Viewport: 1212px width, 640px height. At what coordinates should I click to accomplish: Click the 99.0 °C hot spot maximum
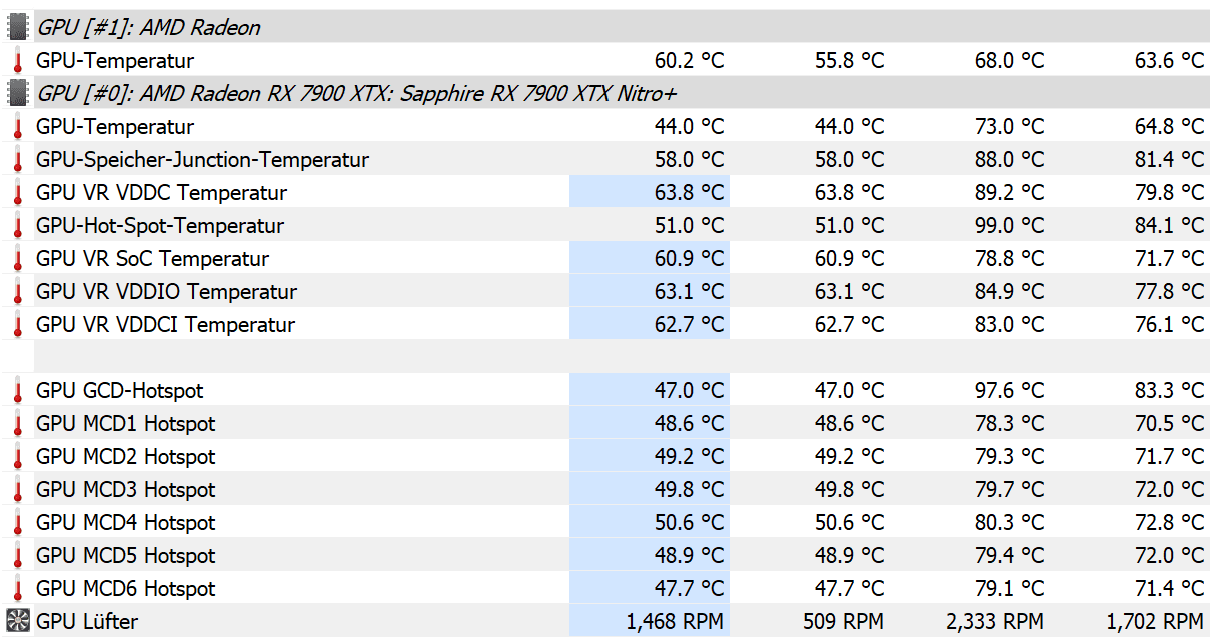pyautogui.click(x=1009, y=226)
